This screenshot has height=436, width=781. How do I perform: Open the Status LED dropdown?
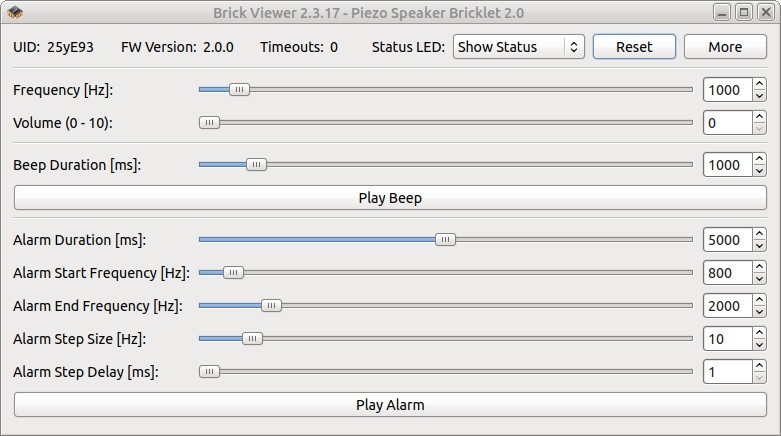click(519, 47)
